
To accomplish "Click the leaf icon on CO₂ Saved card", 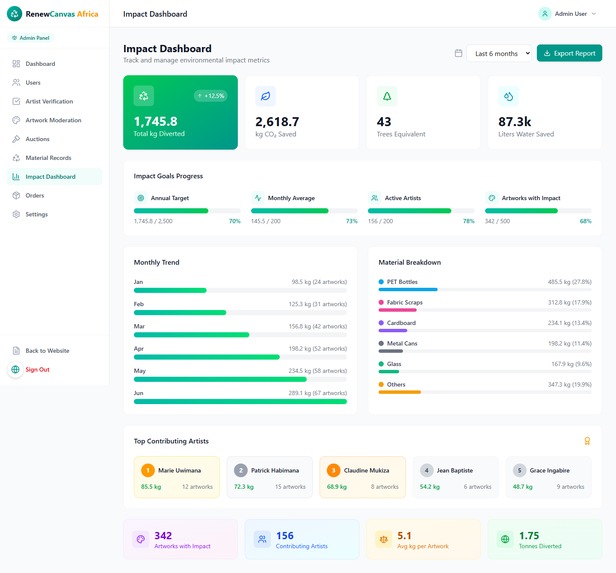I will coord(266,96).
